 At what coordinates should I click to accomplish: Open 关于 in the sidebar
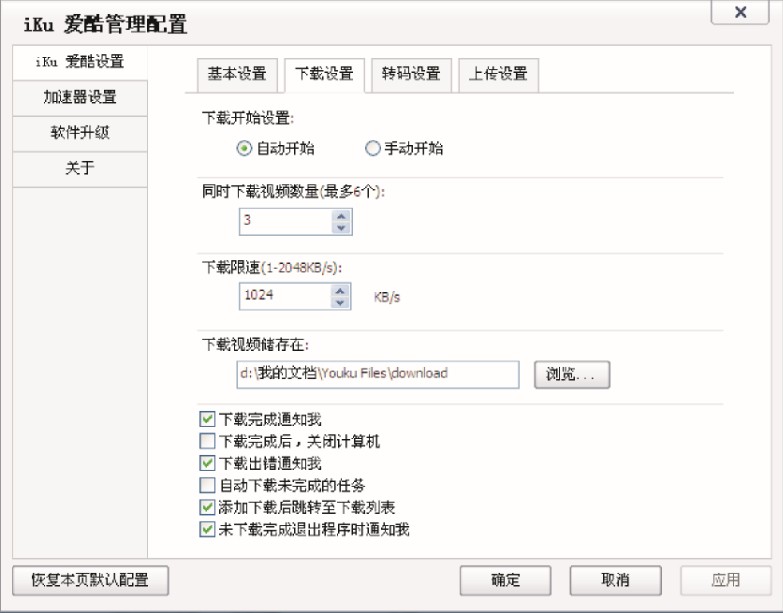[80, 169]
